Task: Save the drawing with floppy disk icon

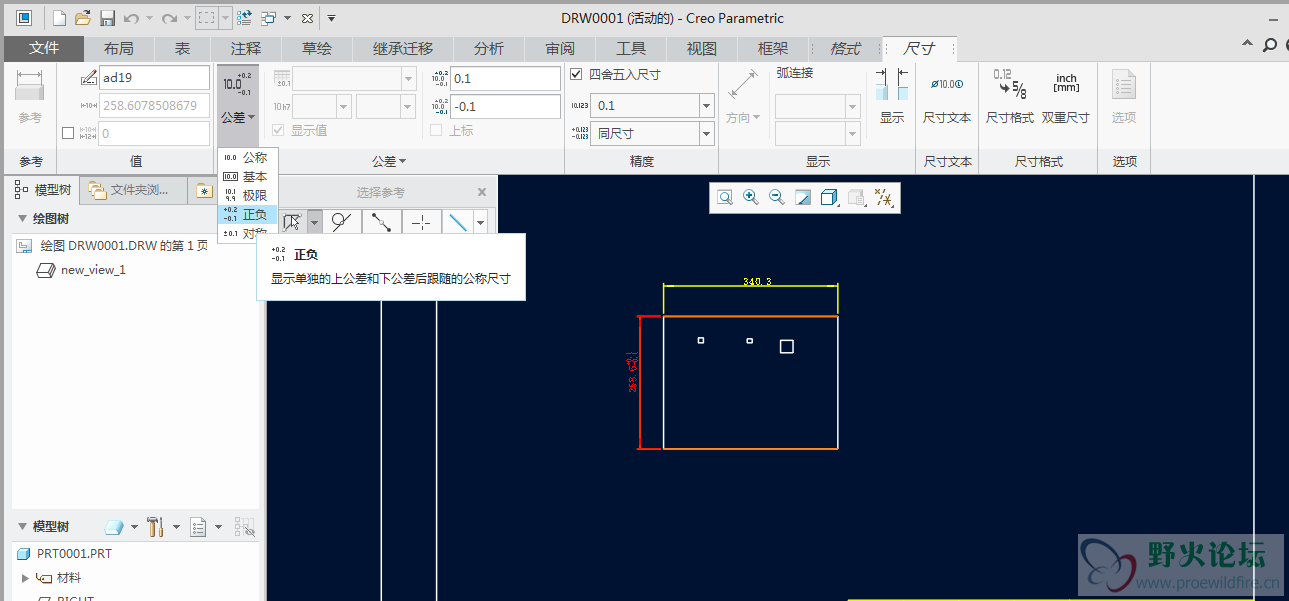Action: 107,18
